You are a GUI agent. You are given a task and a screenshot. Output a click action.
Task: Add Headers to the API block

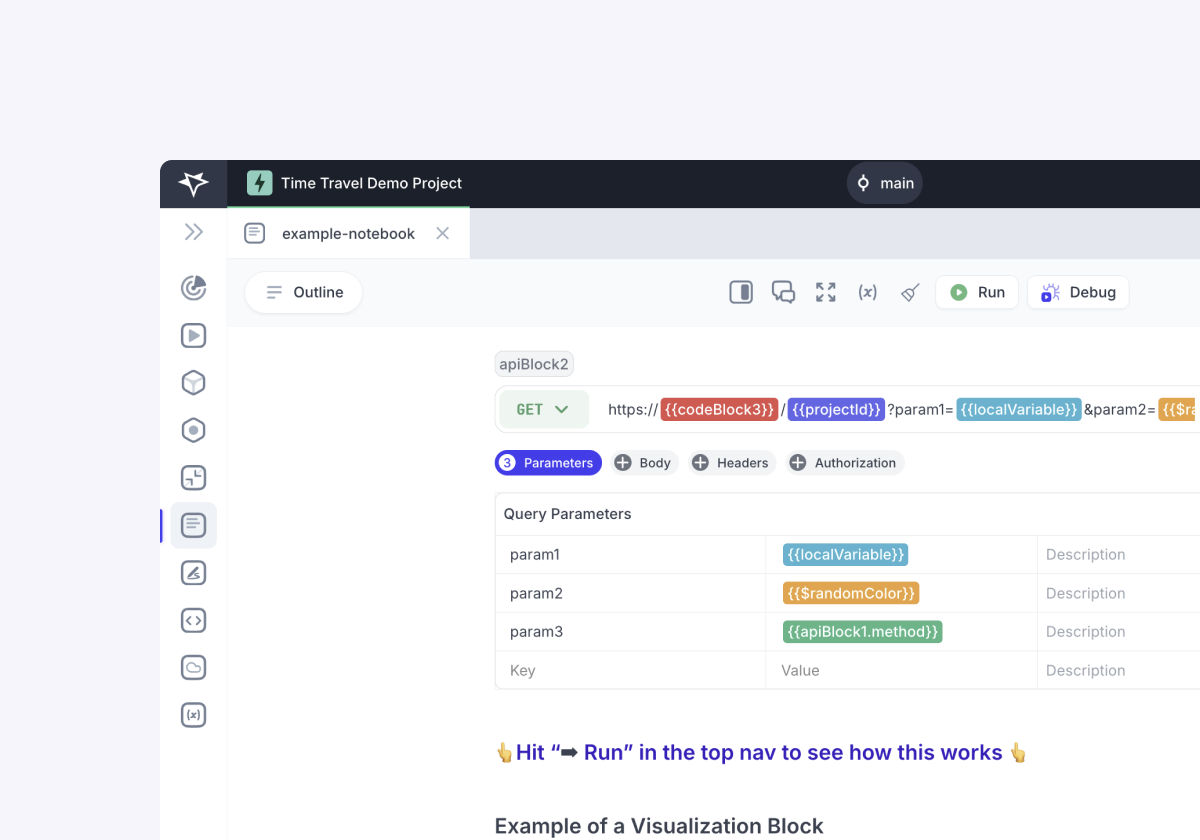pos(731,463)
